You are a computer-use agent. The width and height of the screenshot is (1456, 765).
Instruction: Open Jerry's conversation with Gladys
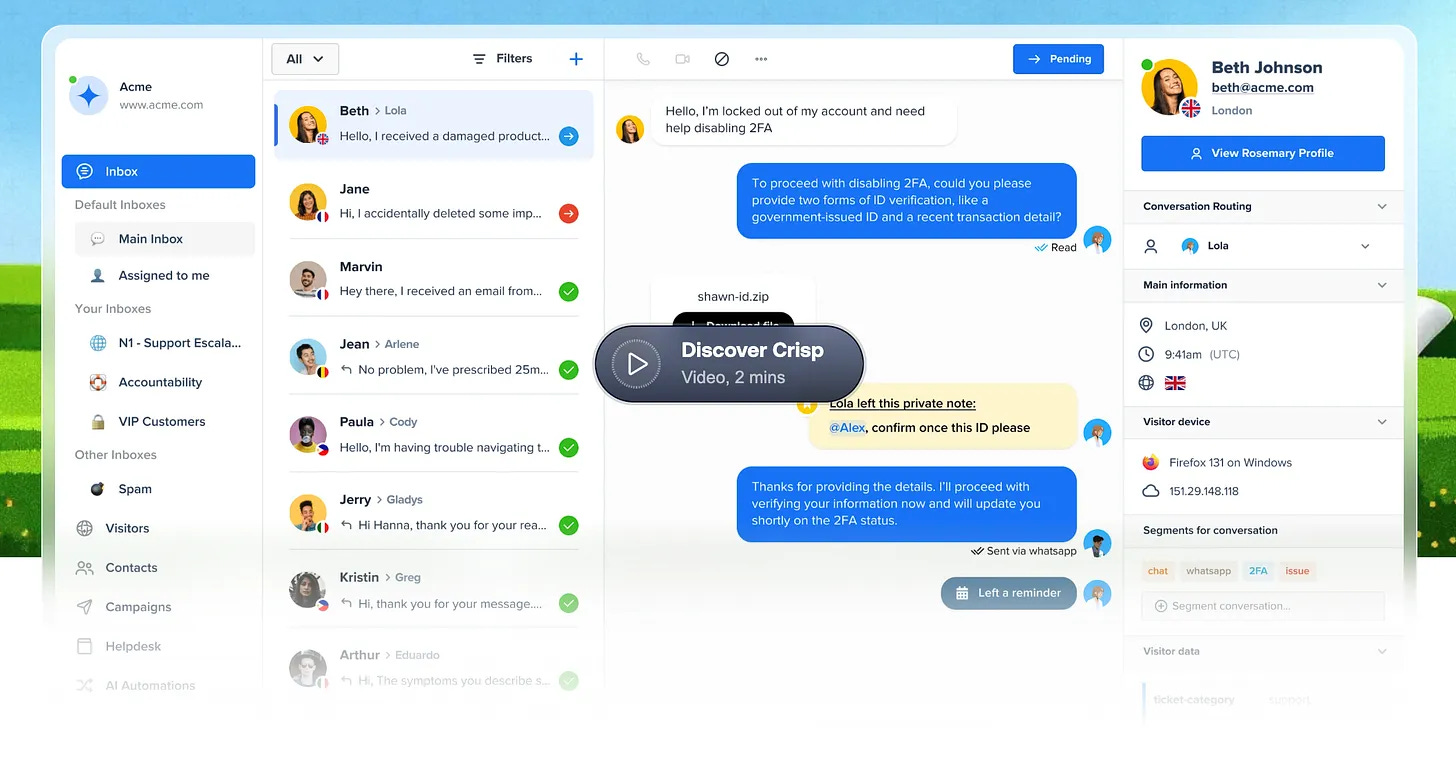[x=434, y=512]
